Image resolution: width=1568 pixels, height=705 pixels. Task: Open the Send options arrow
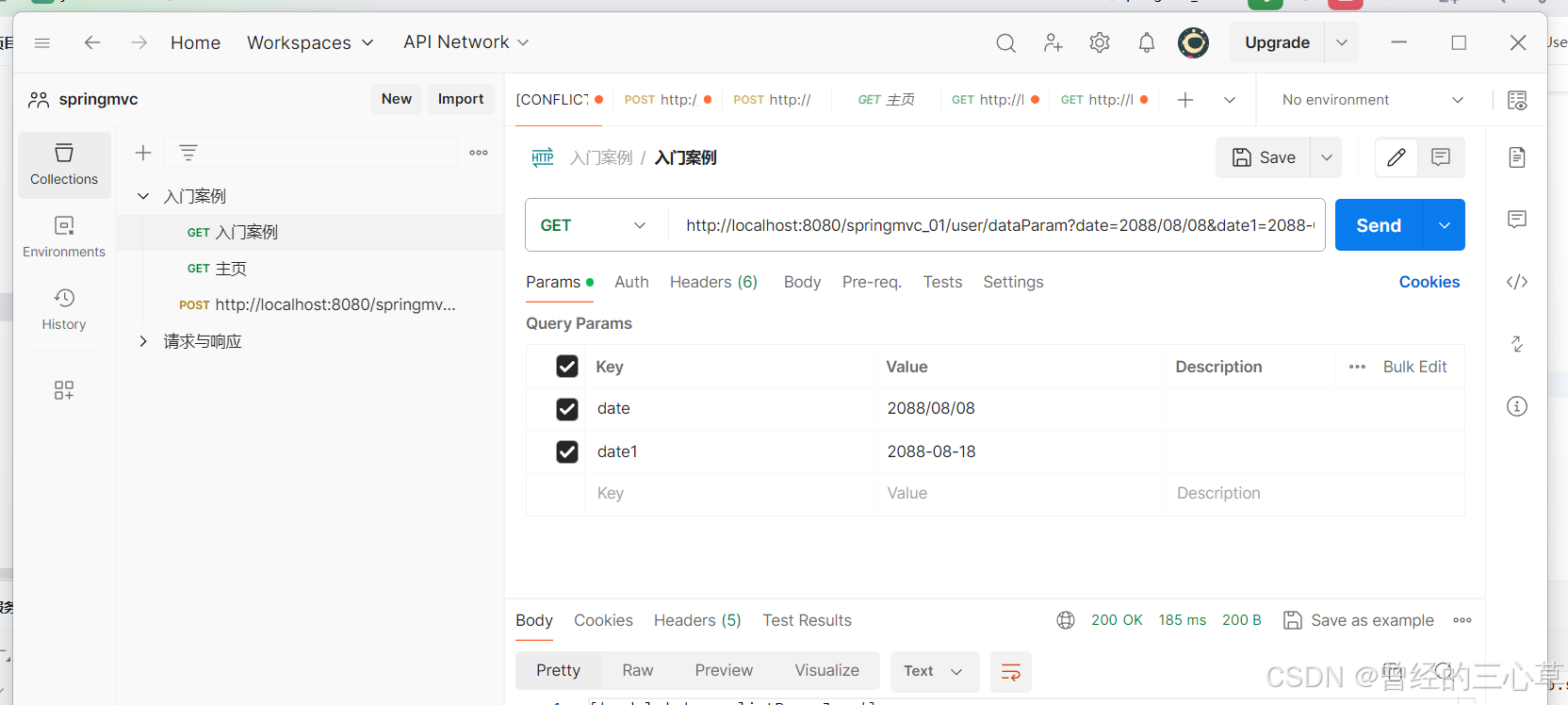click(x=1445, y=225)
